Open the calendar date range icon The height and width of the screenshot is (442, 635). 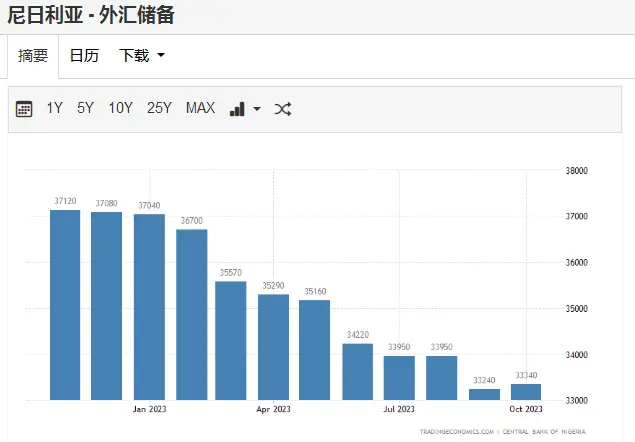click(24, 109)
